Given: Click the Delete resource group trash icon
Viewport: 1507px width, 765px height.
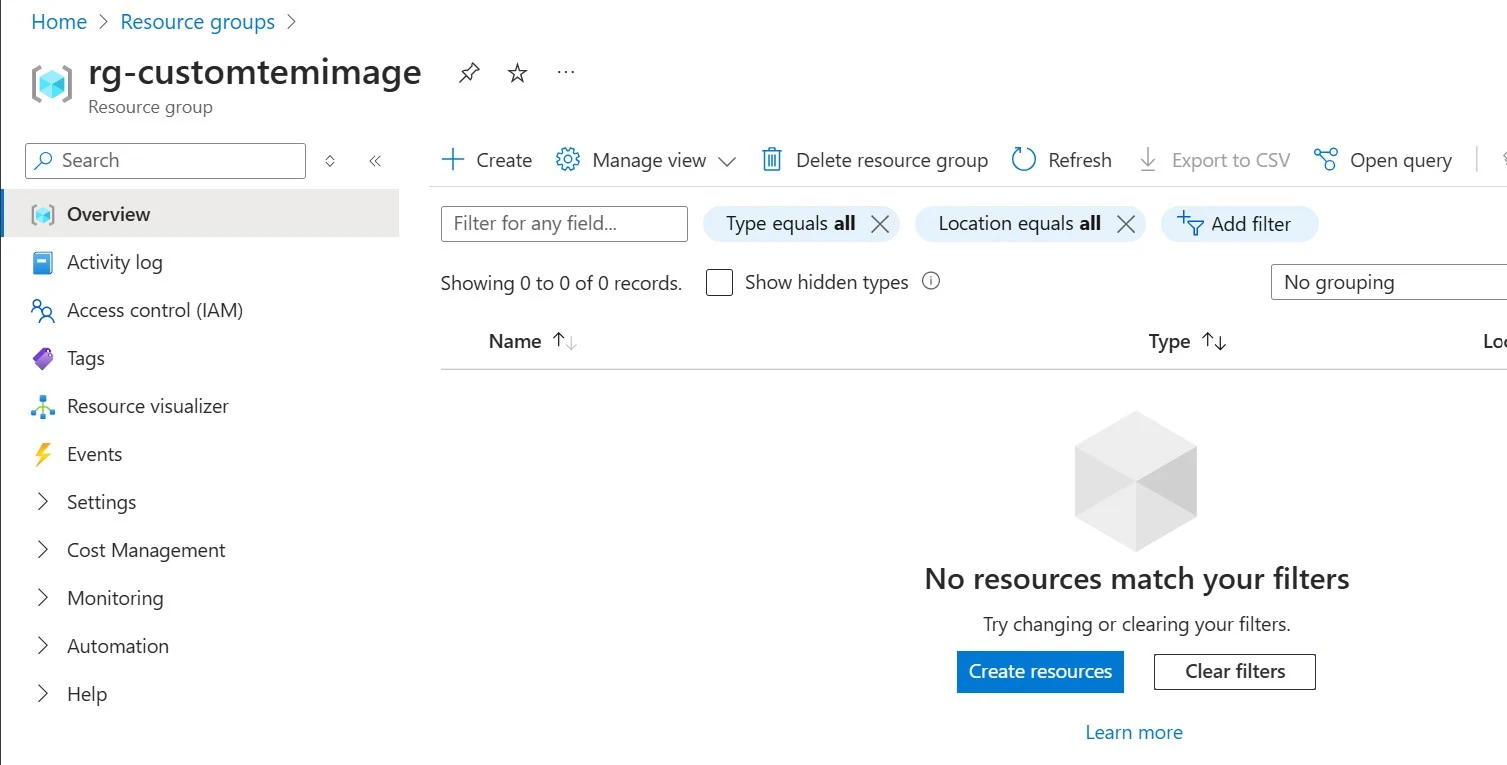Looking at the screenshot, I should pyautogui.click(x=772, y=160).
